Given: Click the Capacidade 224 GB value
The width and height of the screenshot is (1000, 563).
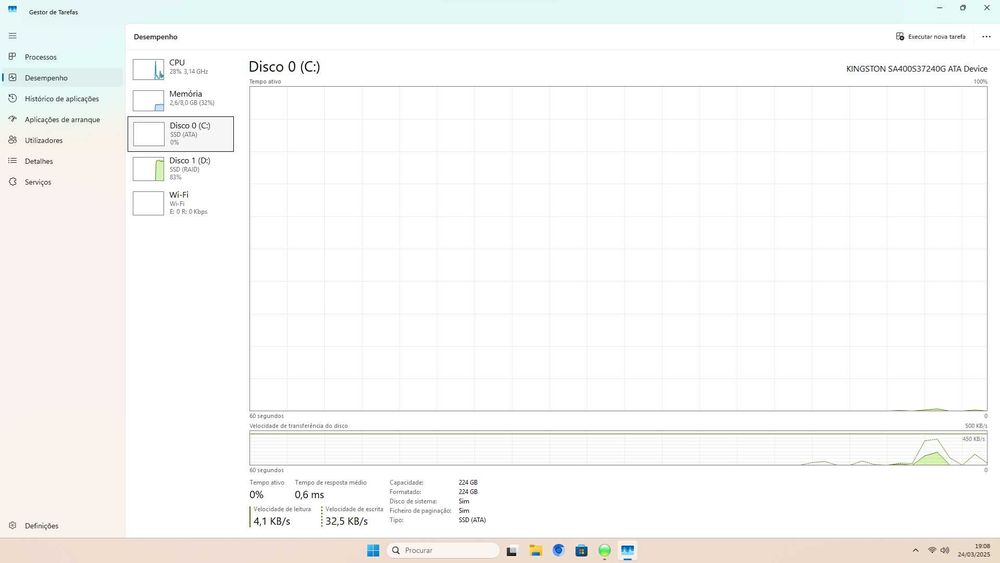Looking at the screenshot, I should pos(468,483).
